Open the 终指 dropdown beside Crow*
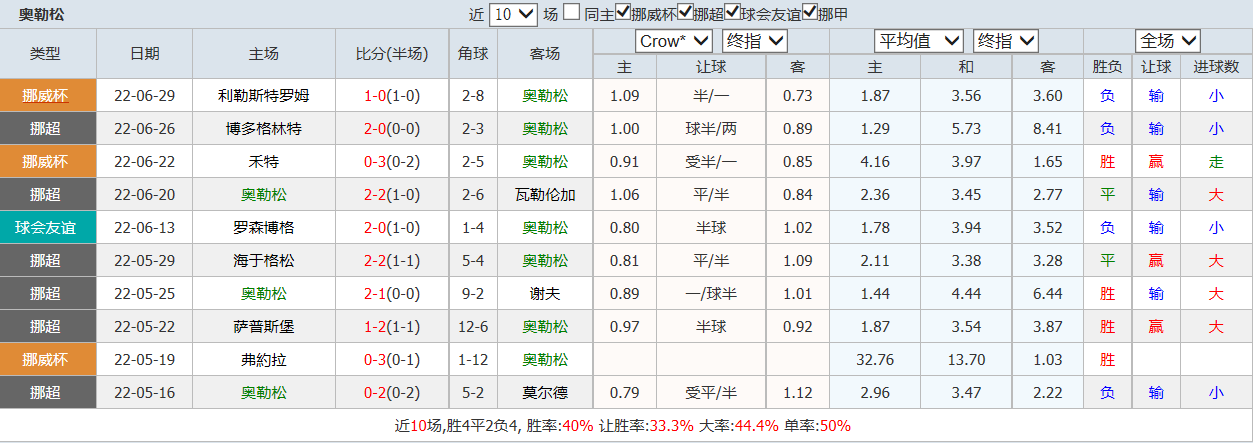Viewport: 1254px width, 443px height. coord(755,41)
